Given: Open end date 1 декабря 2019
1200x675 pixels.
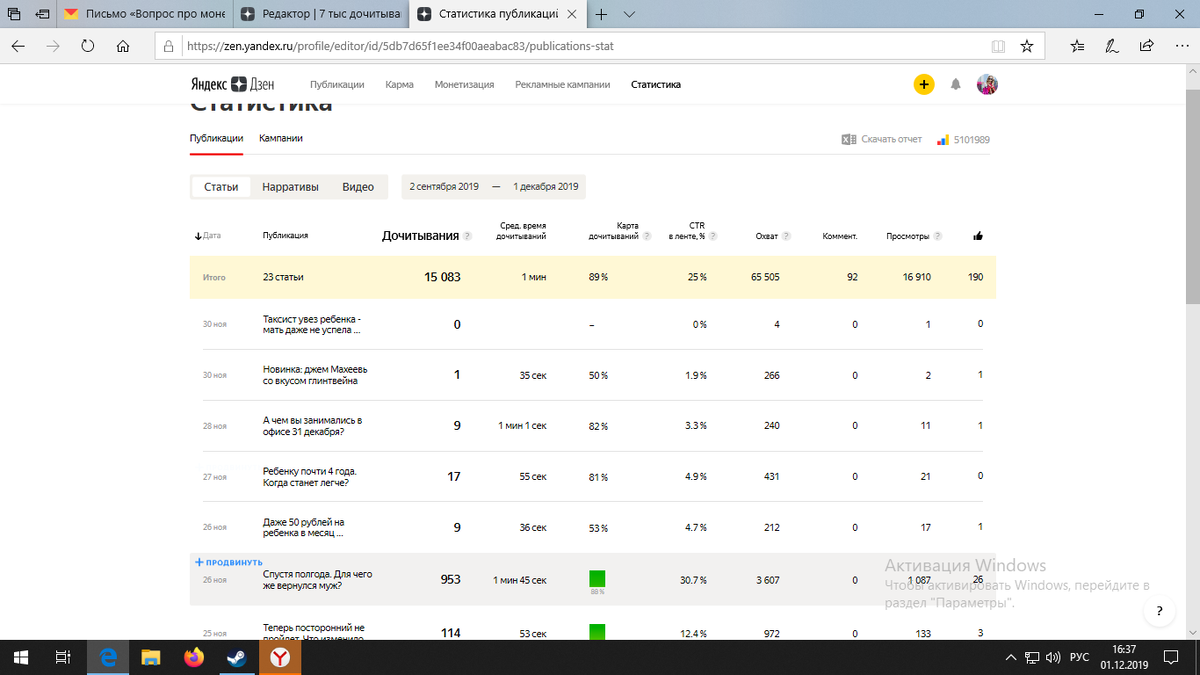Looking at the screenshot, I should tap(546, 187).
